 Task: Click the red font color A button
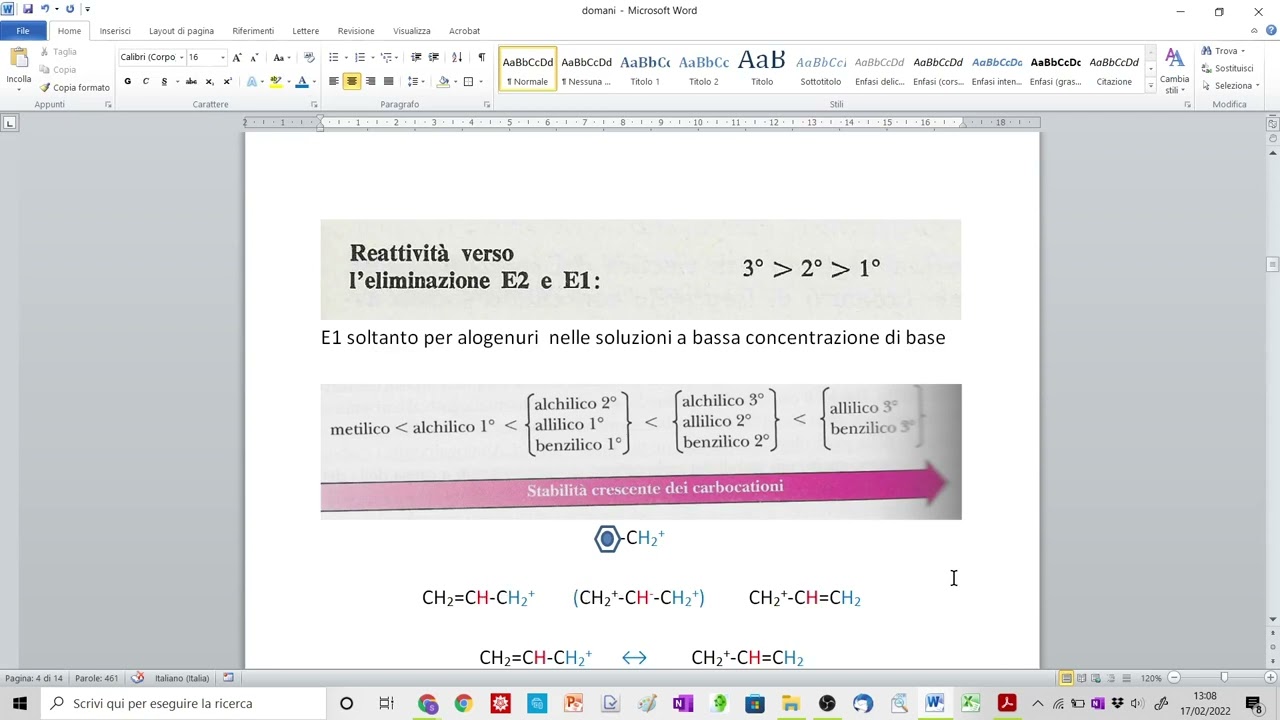(301, 81)
